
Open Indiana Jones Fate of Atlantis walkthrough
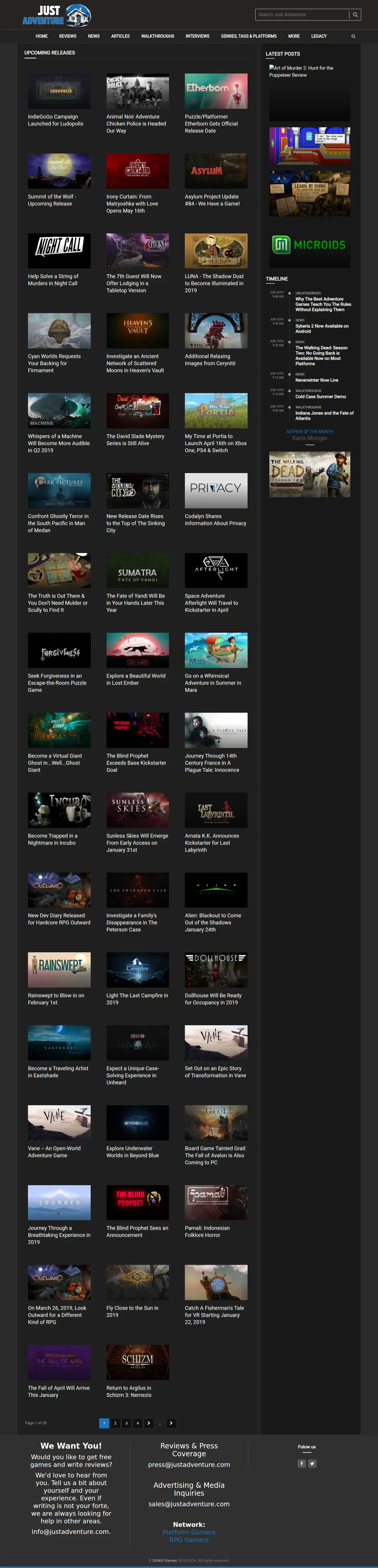324,416
